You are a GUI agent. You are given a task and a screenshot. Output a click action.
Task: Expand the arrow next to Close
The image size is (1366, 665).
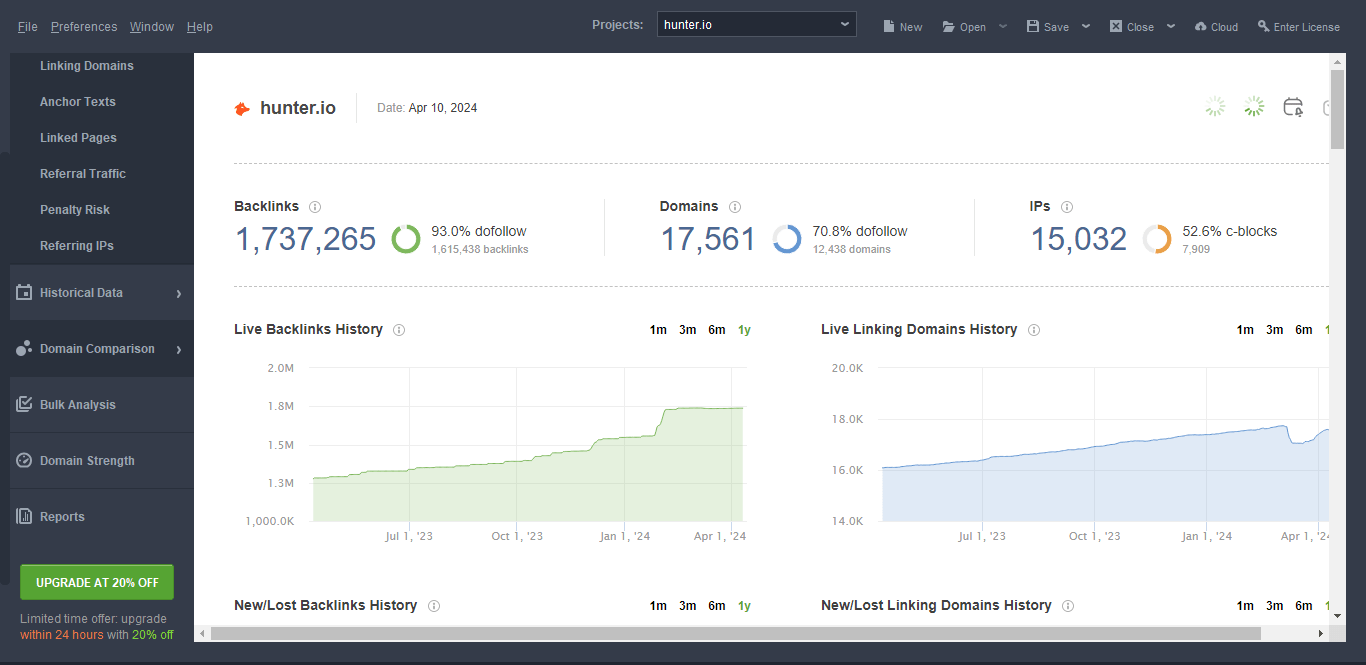click(1171, 27)
